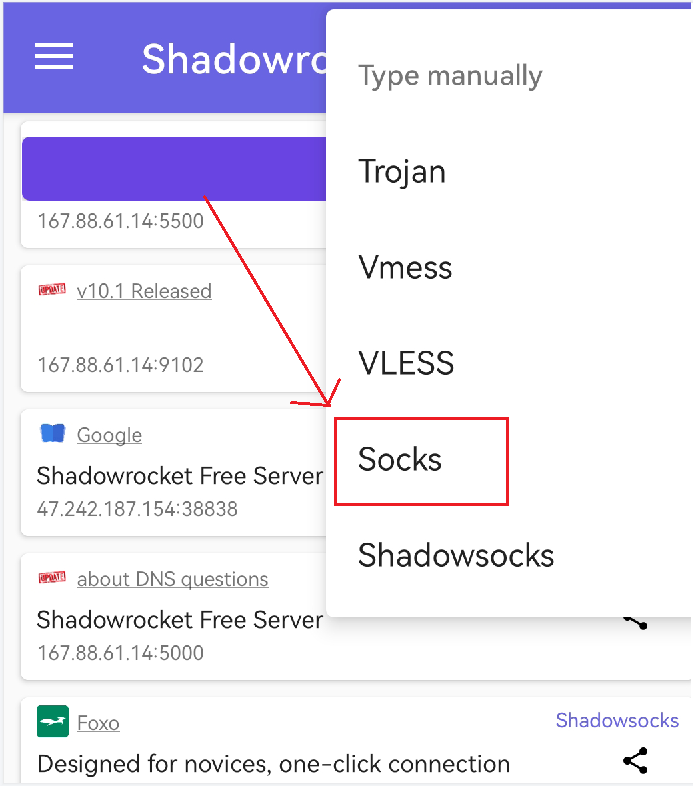Select the purple highlighted server bar
693x786 pixels.
[x=174, y=169]
